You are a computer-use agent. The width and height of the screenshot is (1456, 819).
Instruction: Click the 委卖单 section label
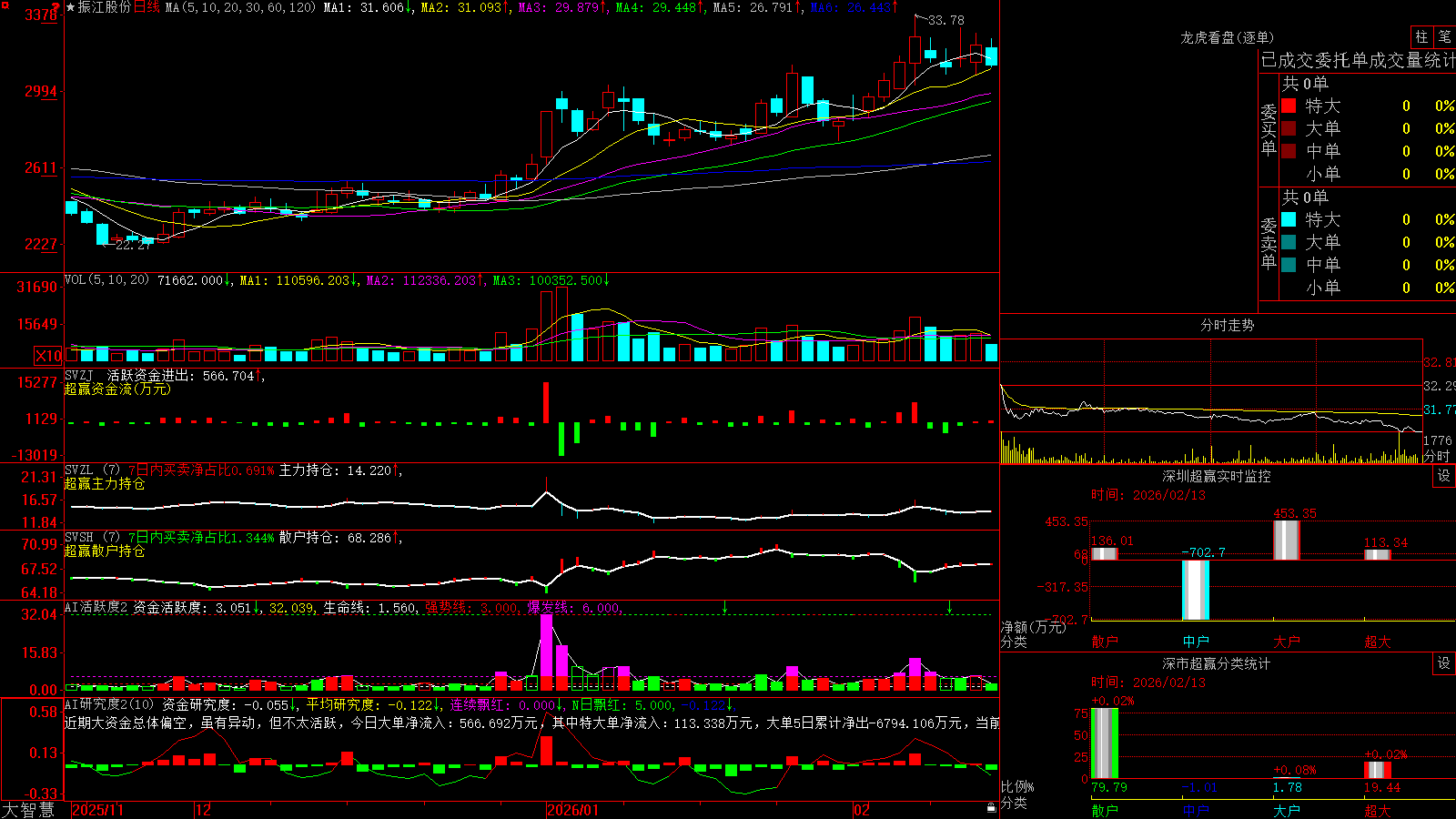[x=1269, y=243]
